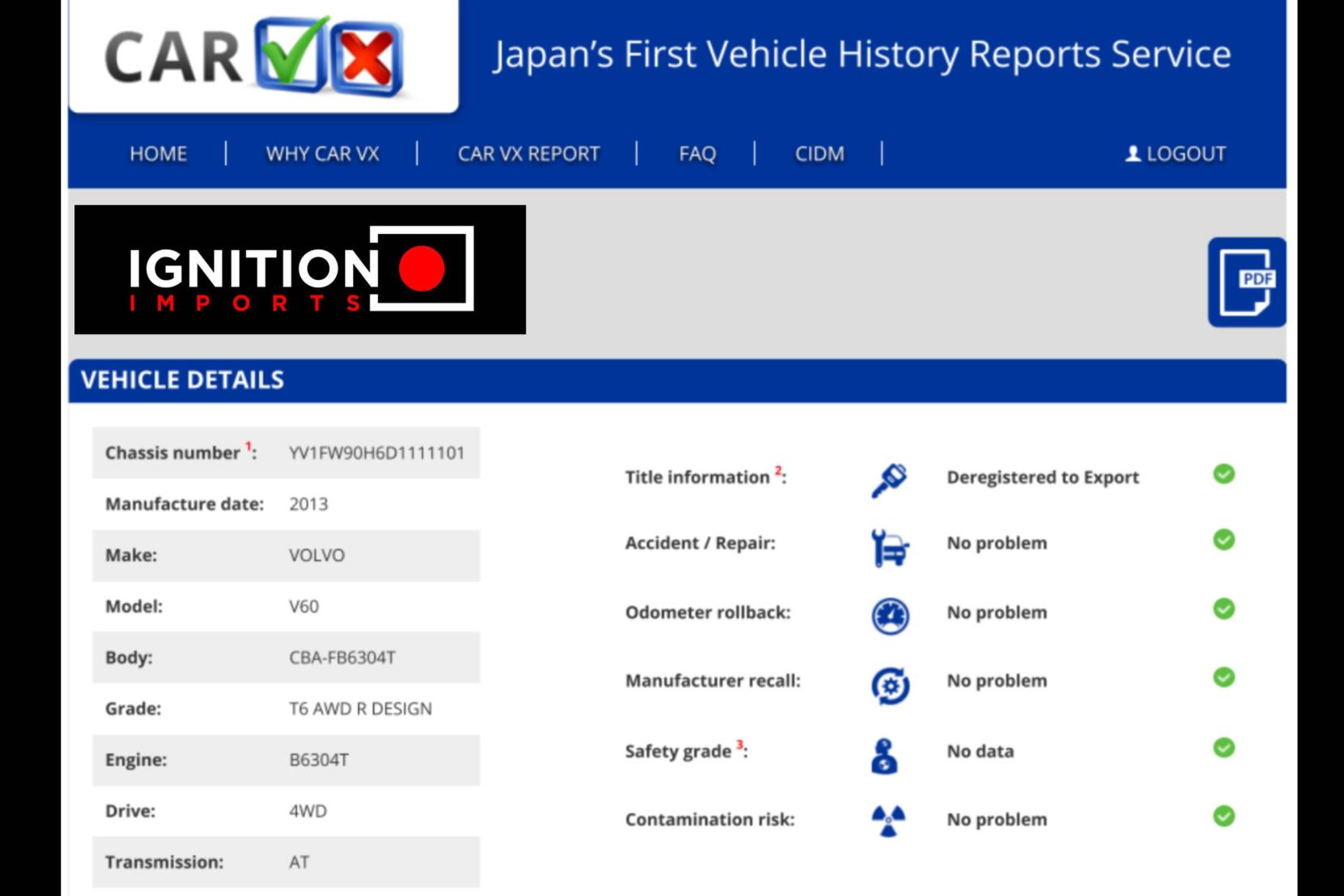1344x896 pixels.
Task: Click the VEHICLE DETAILS section header
Action: point(678,380)
